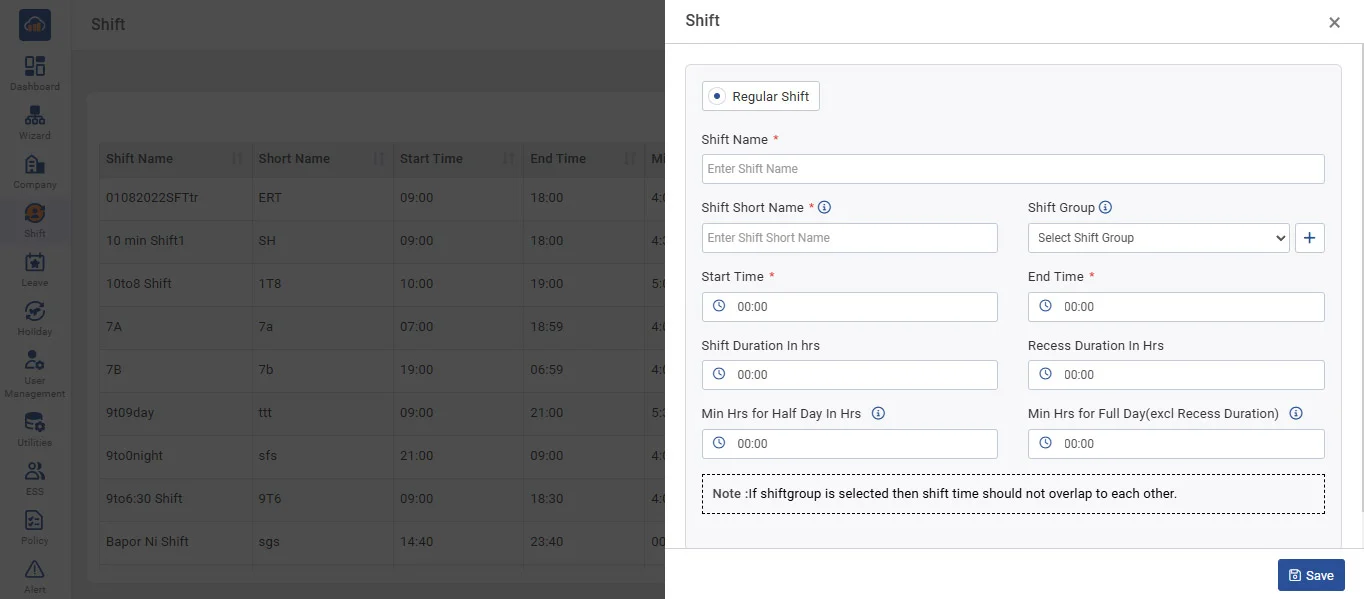Sort table by Shift Name column
The height and width of the screenshot is (599, 1364).
[x=237, y=159]
